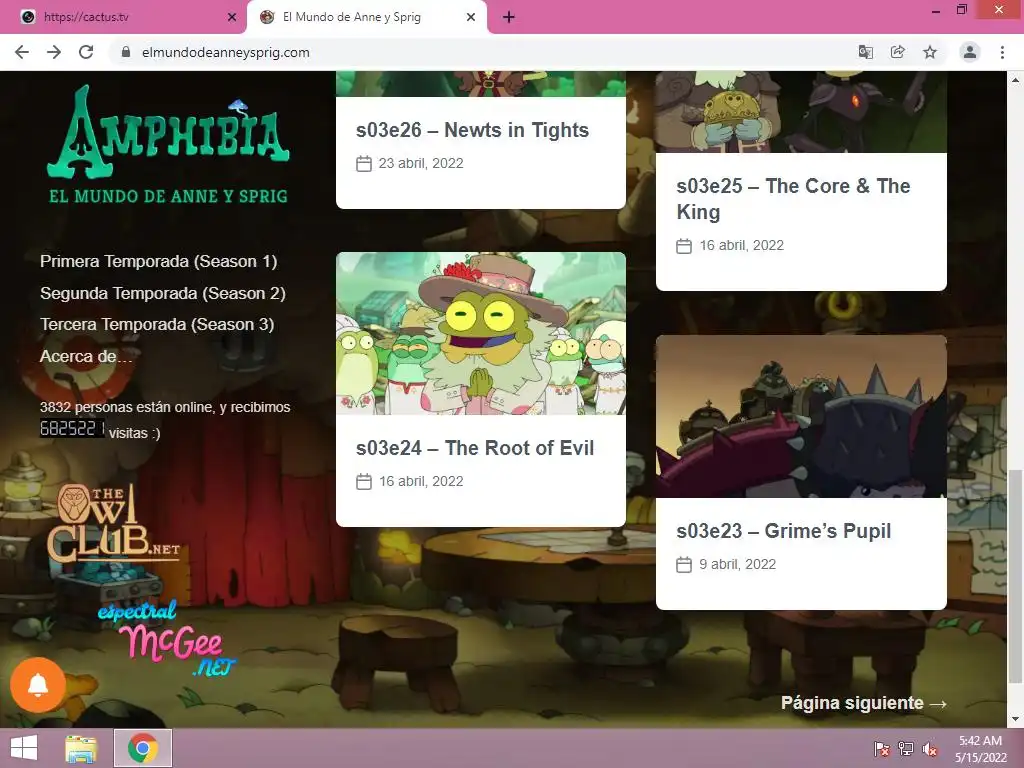Click 'El Mundo de Anne y Sprig' subtitle

(168, 197)
